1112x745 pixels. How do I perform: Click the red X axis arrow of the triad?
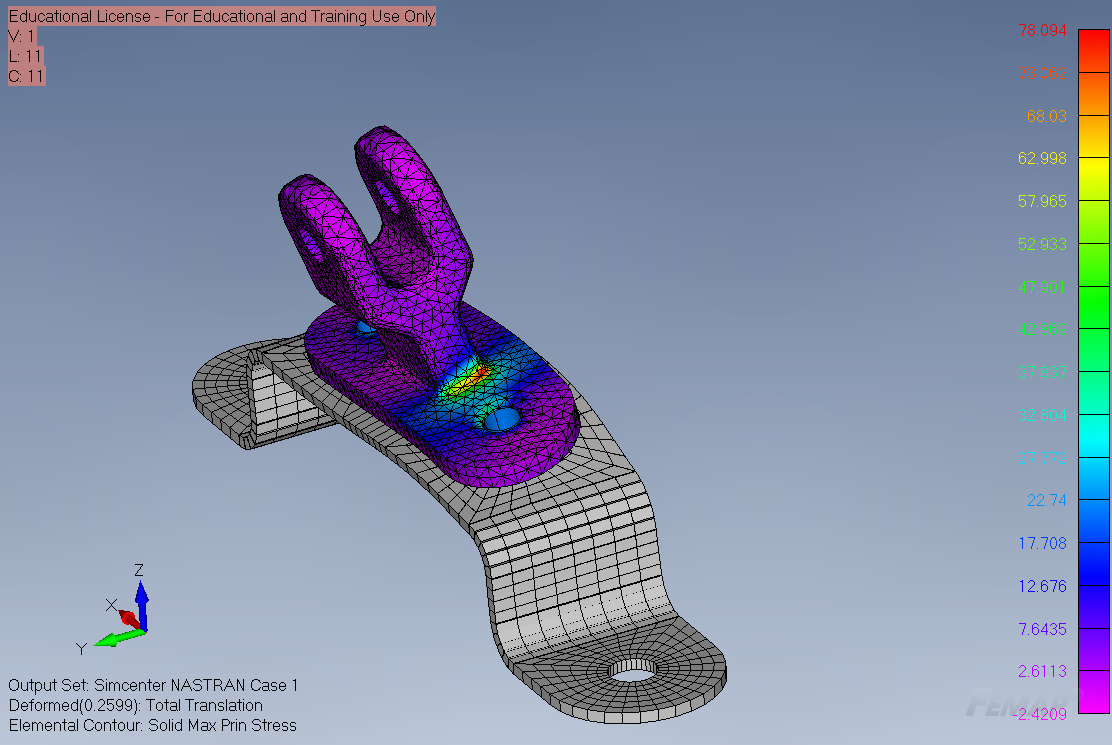130,618
